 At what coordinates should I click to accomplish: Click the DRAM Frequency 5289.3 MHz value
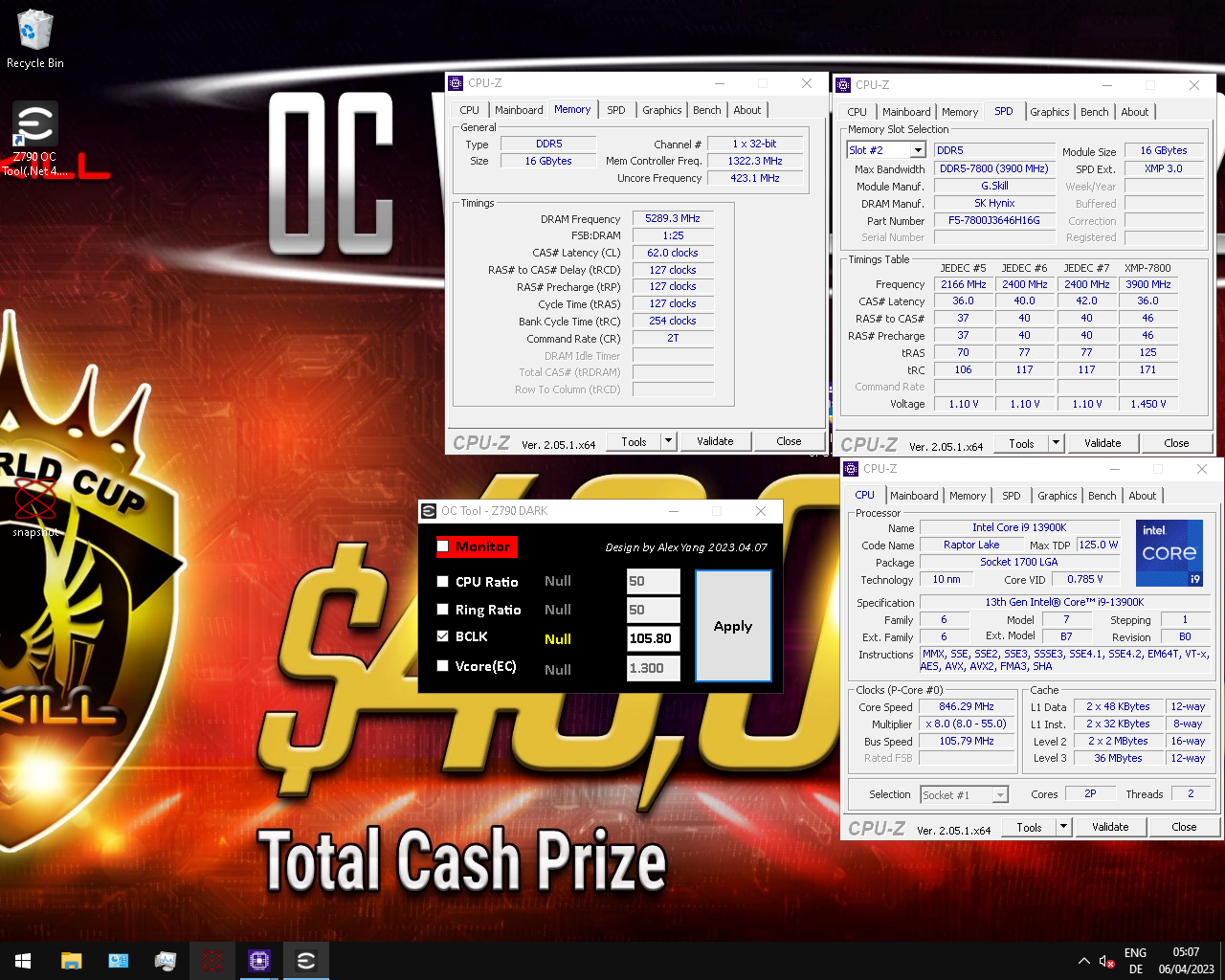tap(673, 218)
